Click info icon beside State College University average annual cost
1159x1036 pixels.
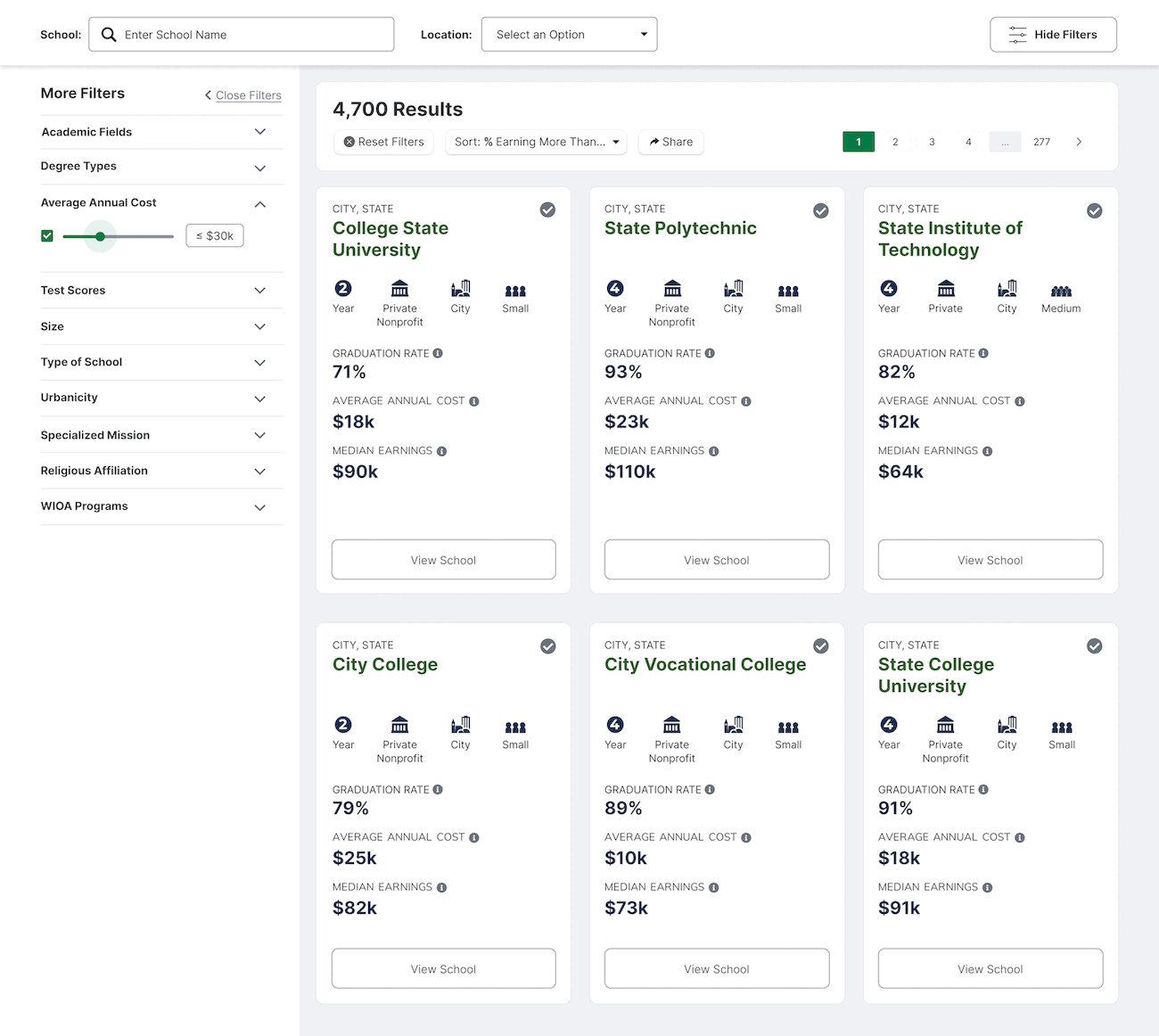coord(1019,837)
